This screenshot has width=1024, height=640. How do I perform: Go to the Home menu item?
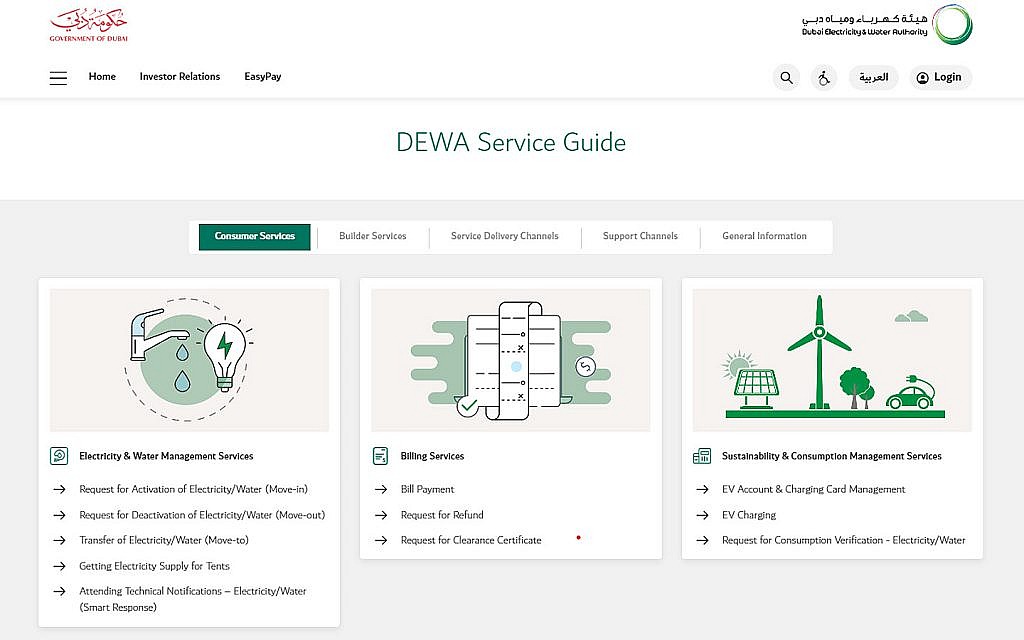[x=102, y=76]
